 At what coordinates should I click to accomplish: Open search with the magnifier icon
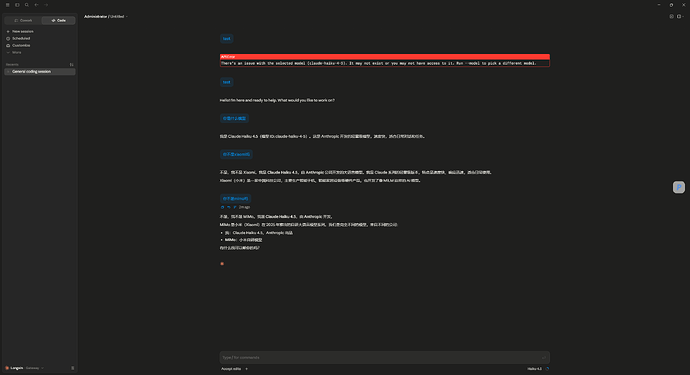tap(27, 5)
